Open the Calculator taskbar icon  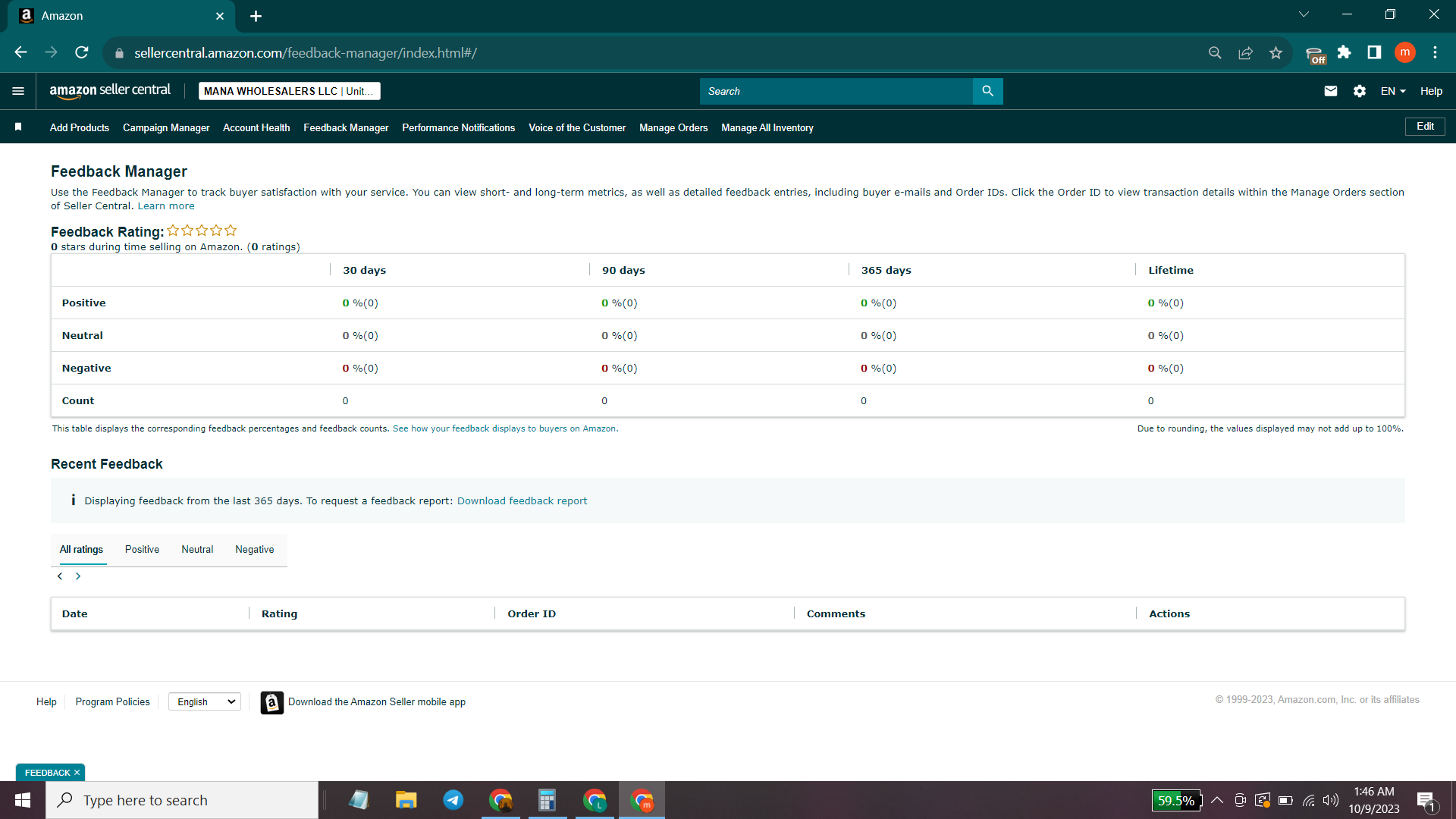coord(548,800)
